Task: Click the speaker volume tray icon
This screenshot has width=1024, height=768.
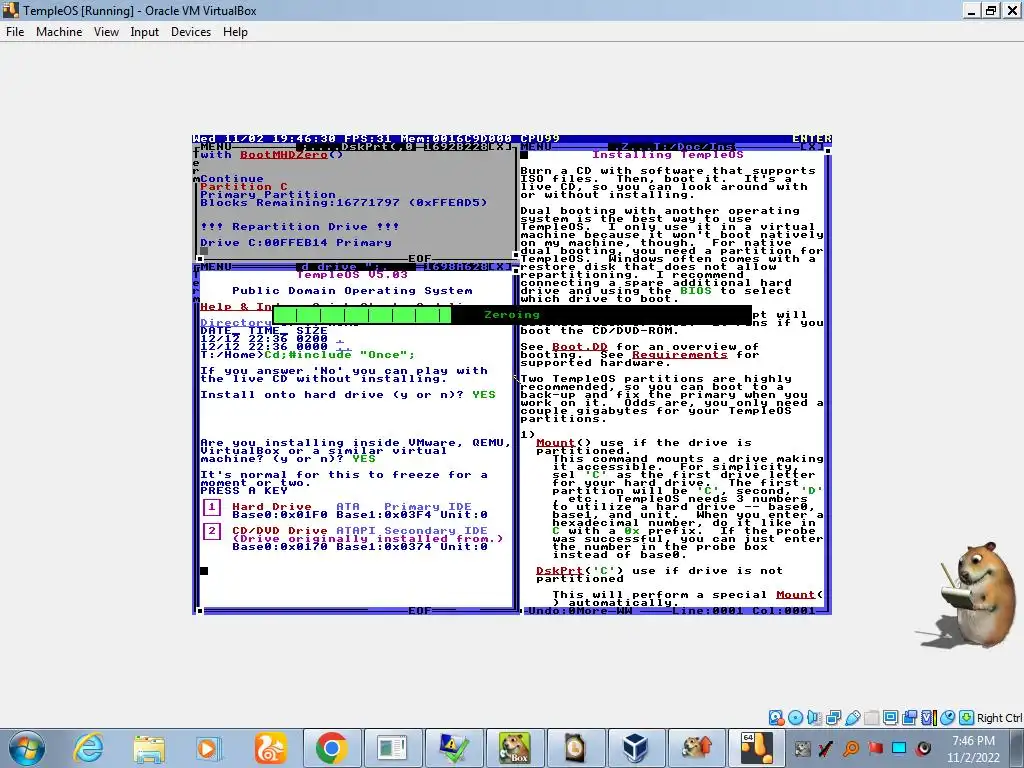Action: pos(923,748)
